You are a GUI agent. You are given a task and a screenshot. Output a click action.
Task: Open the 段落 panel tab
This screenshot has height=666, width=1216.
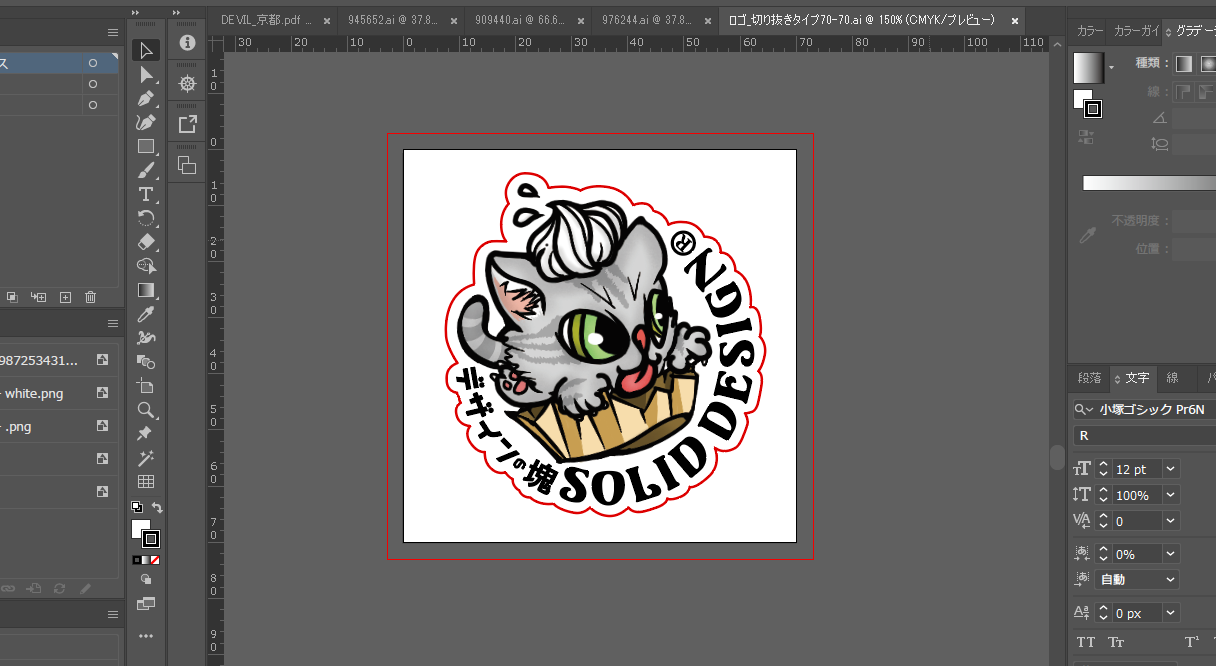point(1089,378)
